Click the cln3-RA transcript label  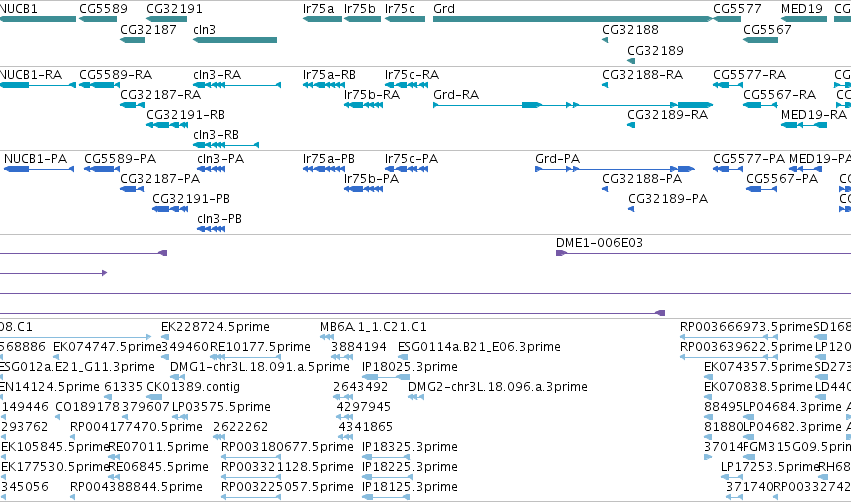pos(217,74)
